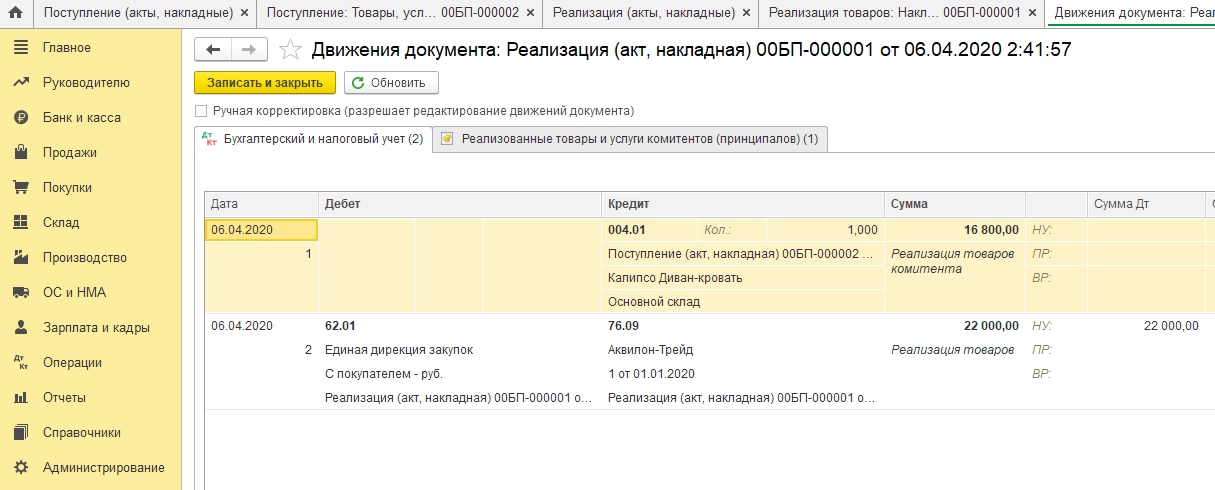Go forward with the right arrow button

coord(249,50)
